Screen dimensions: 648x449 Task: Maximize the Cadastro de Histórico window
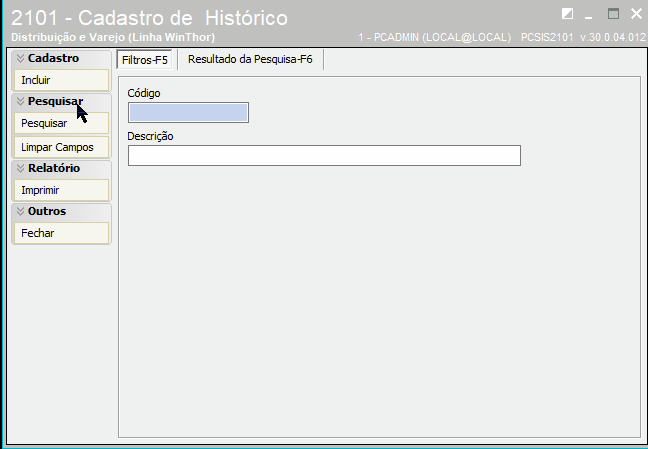point(613,14)
